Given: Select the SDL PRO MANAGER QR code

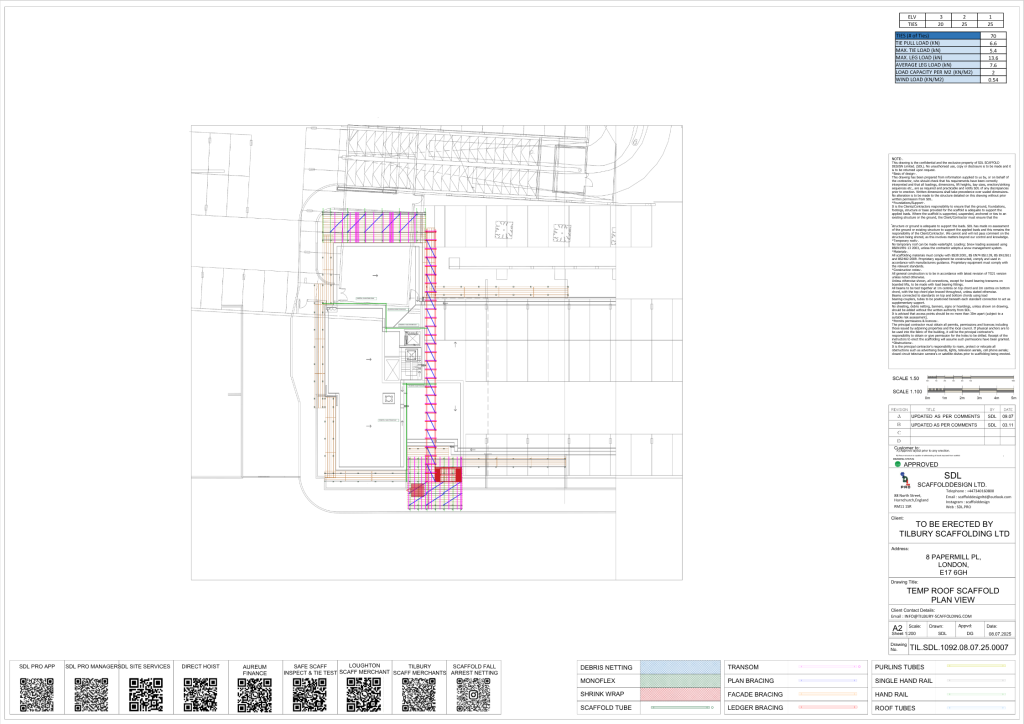Looking at the screenshot, I should (x=91, y=695).
